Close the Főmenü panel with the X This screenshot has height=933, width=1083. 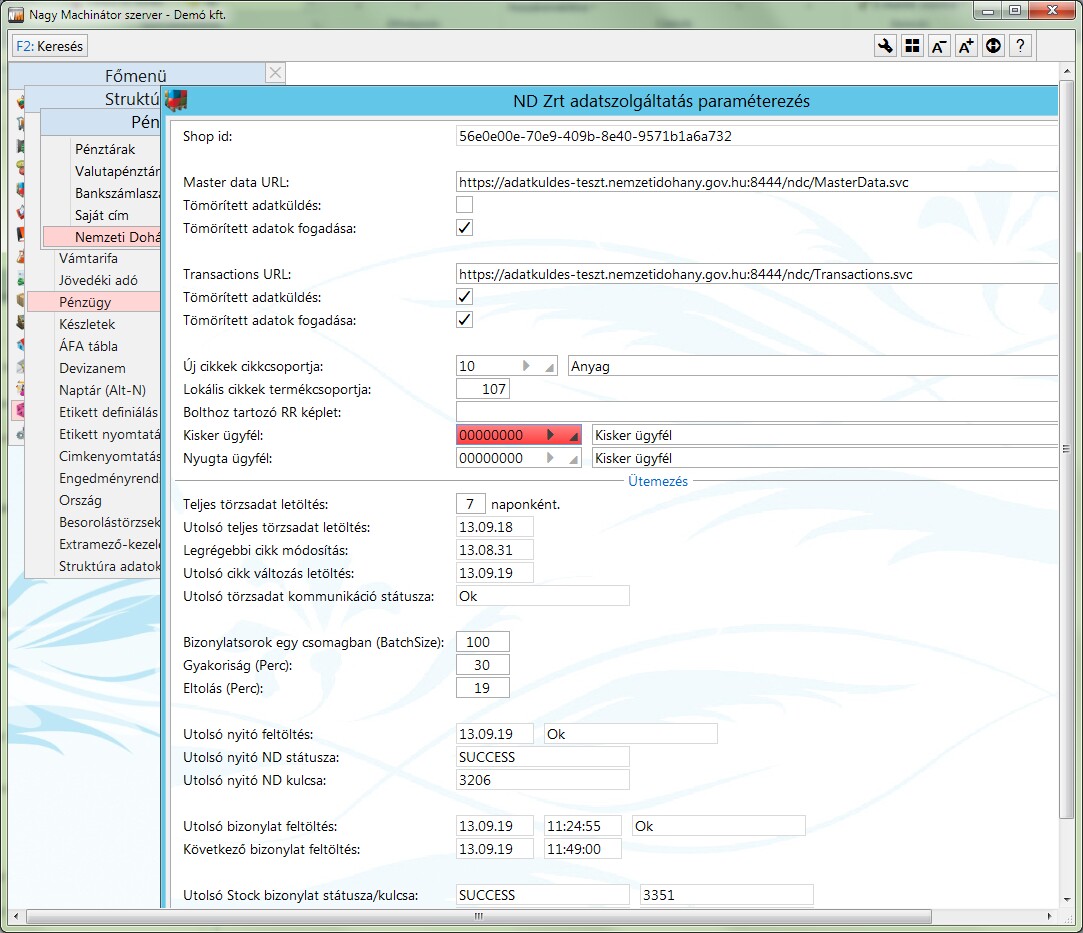pos(276,73)
